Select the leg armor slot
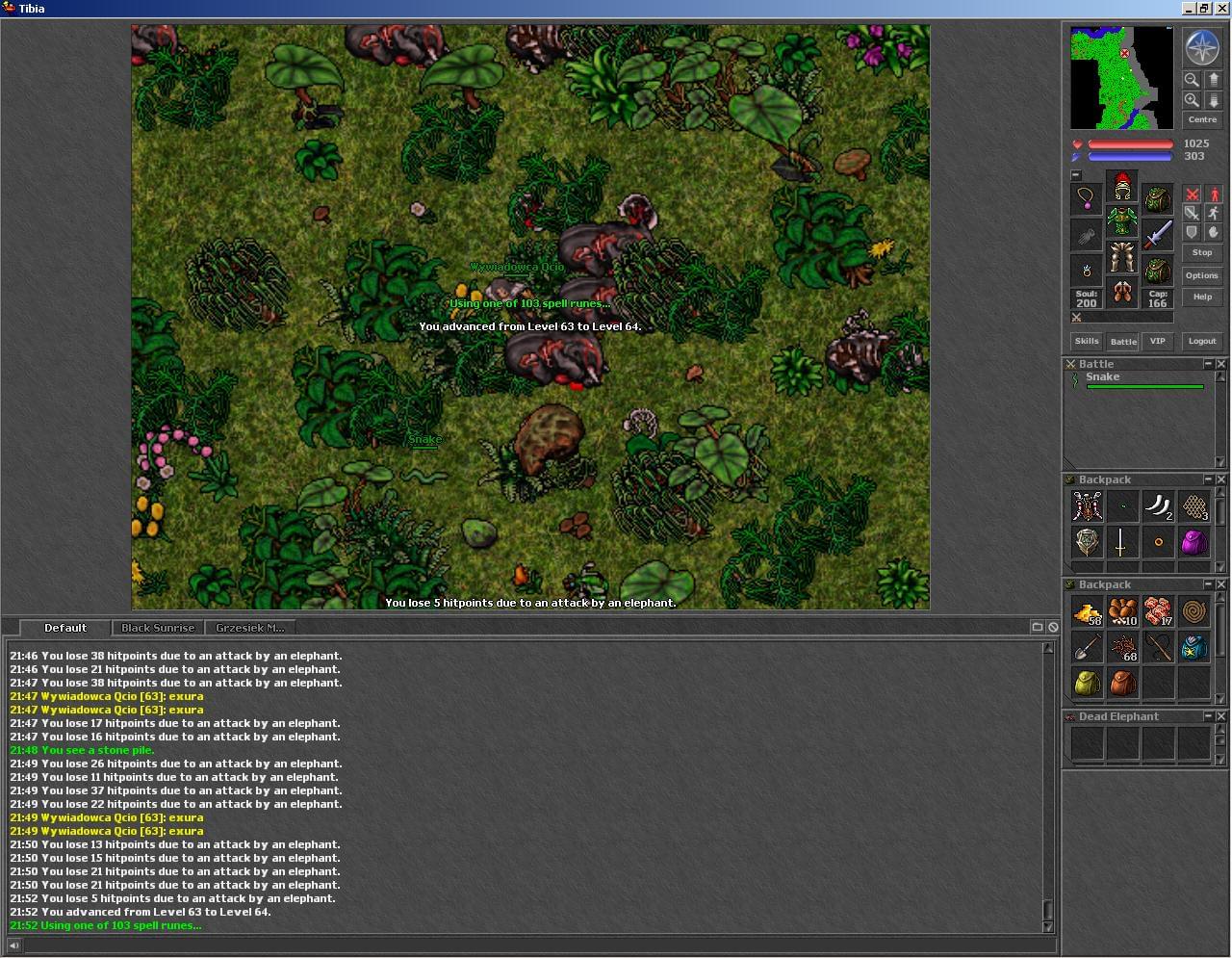 pos(1121,257)
